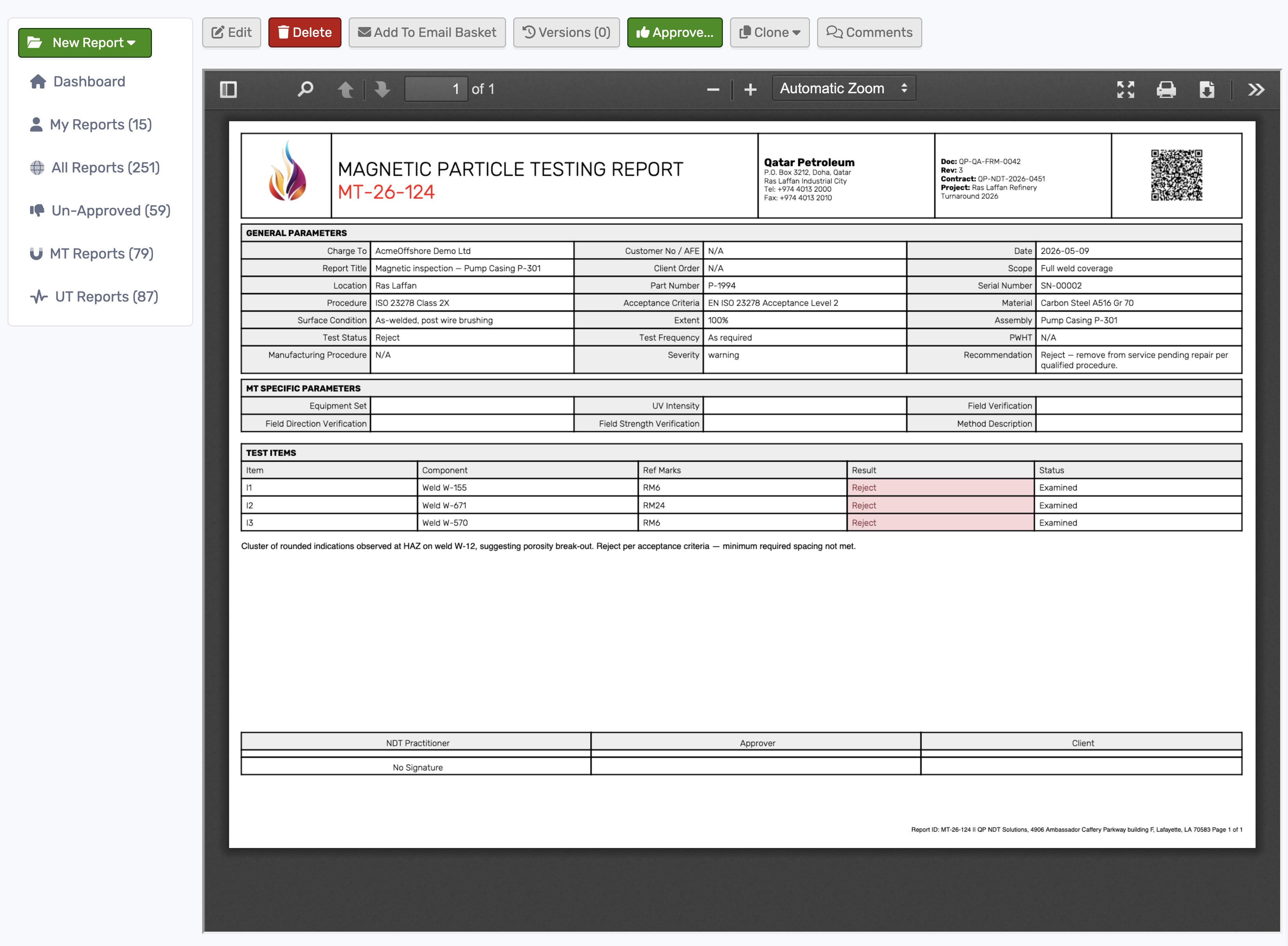Open PDF viewer tools menu chevrons
Image resolution: width=1288 pixels, height=946 pixels.
[1256, 89]
